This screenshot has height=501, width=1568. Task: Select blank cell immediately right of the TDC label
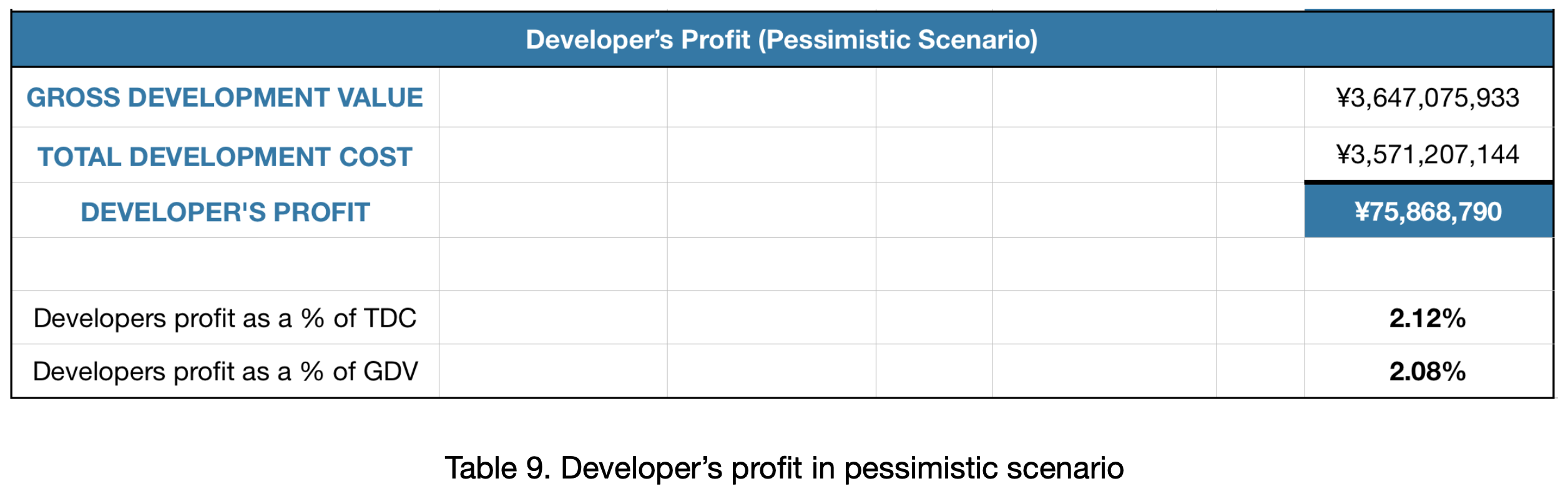(x=553, y=318)
